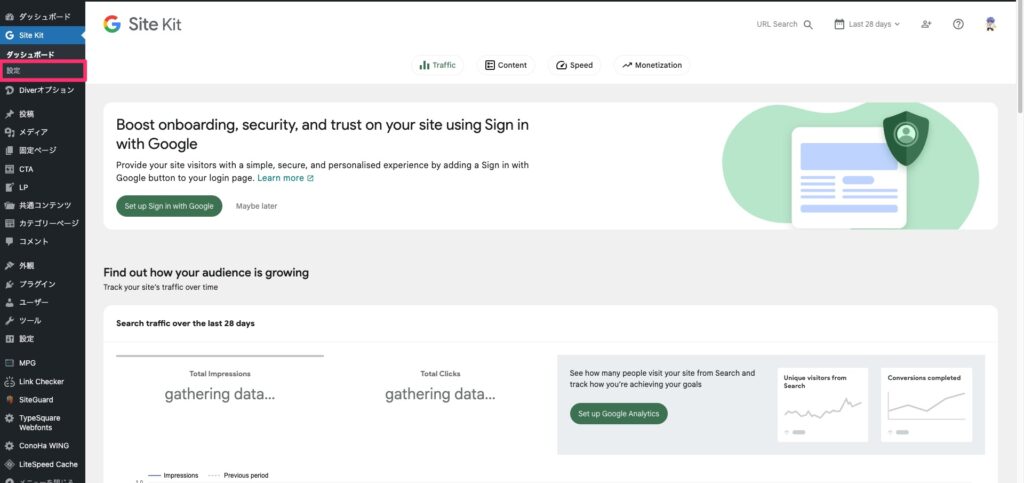Open the Last 28 days date dropdown

click(867, 24)
